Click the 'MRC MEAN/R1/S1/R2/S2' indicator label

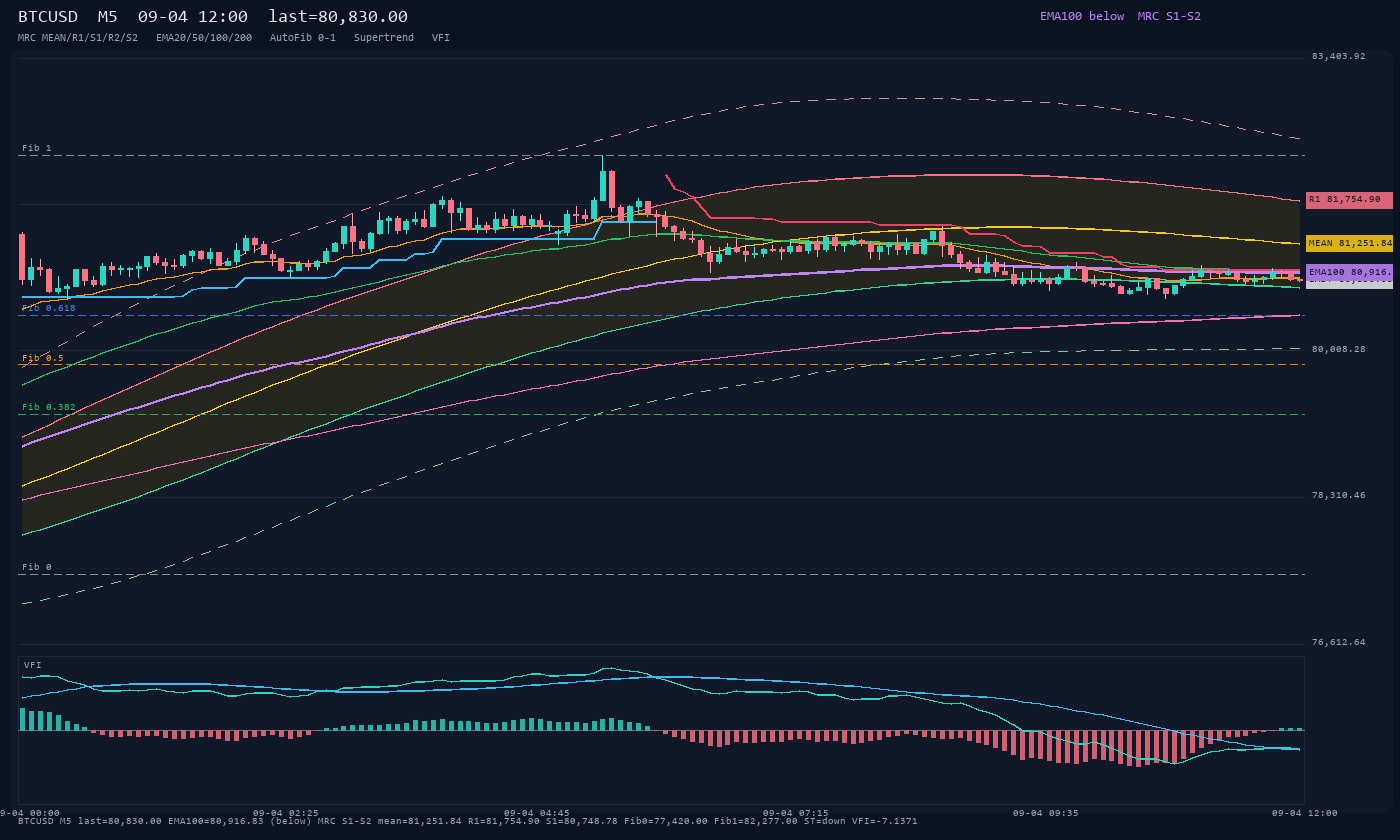click(78, 37)
